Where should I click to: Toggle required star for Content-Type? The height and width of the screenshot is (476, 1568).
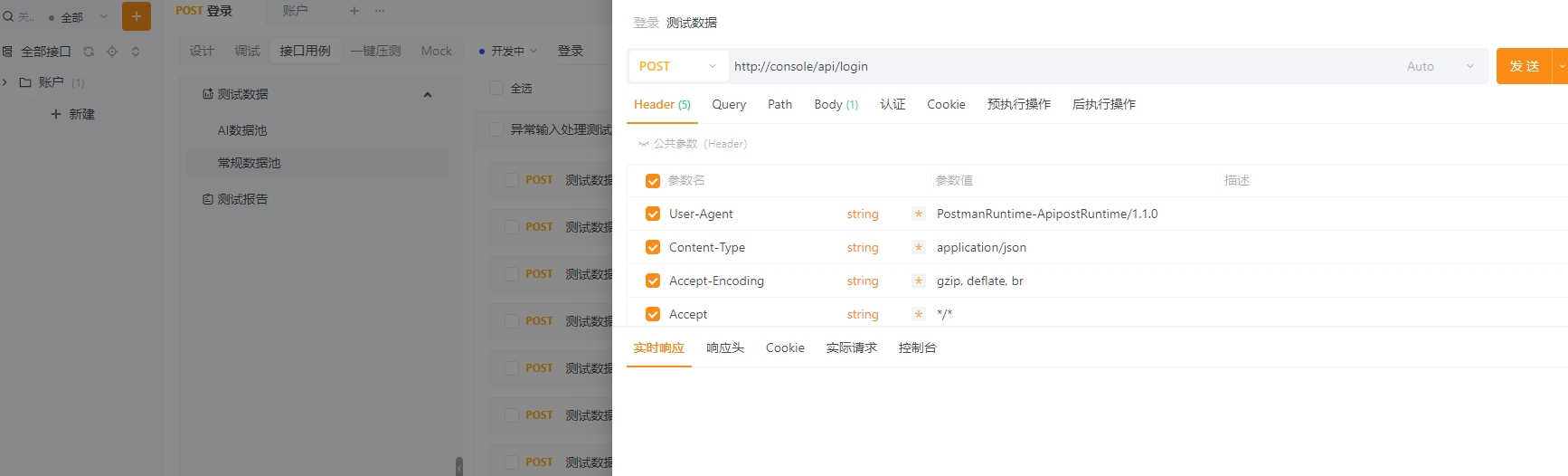coord(919,247)
